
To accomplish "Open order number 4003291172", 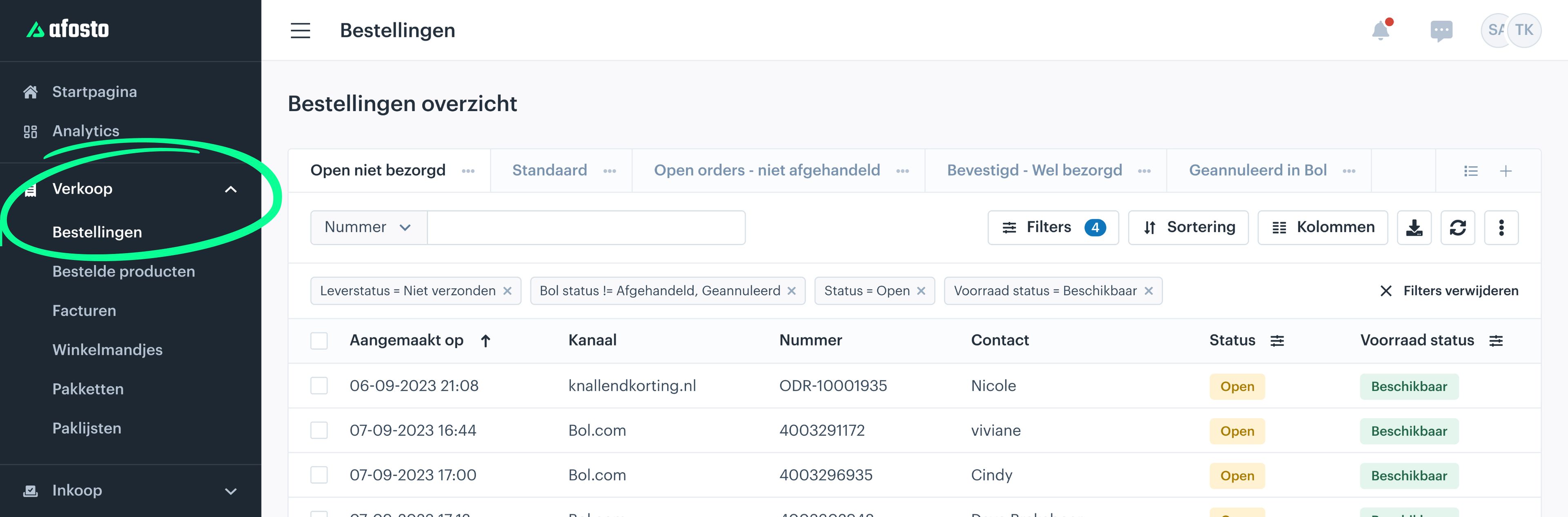I will click(x=822, y=430).
